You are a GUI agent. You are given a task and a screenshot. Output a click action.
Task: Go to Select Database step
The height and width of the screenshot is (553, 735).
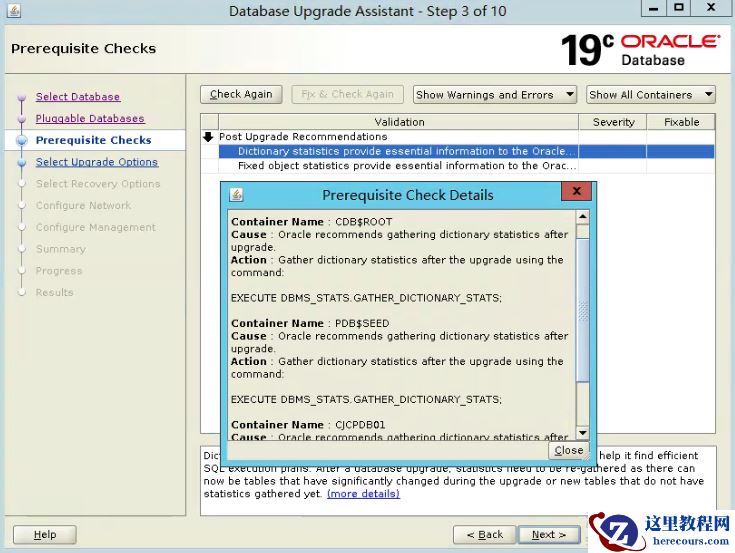(x=78, y=97)
